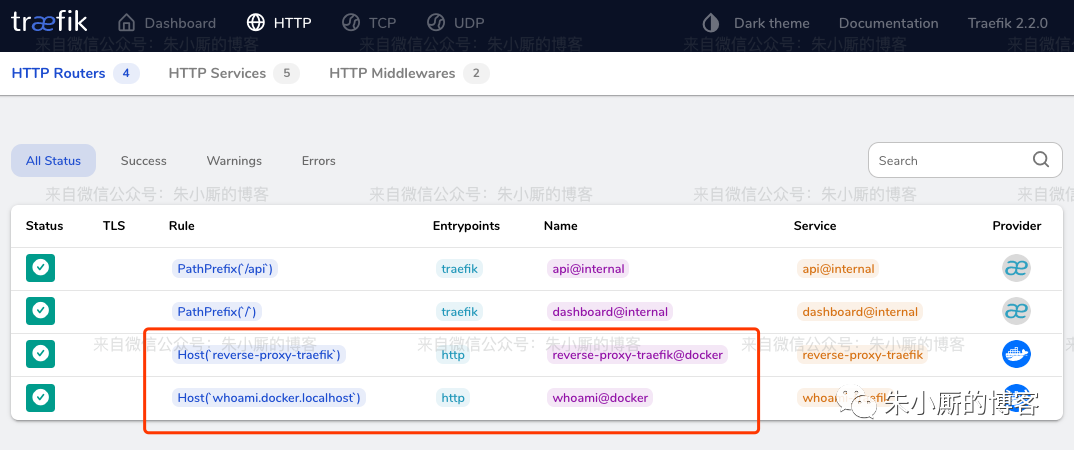The width and height of the screenshot is (1074, 450).
Task: Open the Dashboard home icon
Action: [x=127, y=23]
